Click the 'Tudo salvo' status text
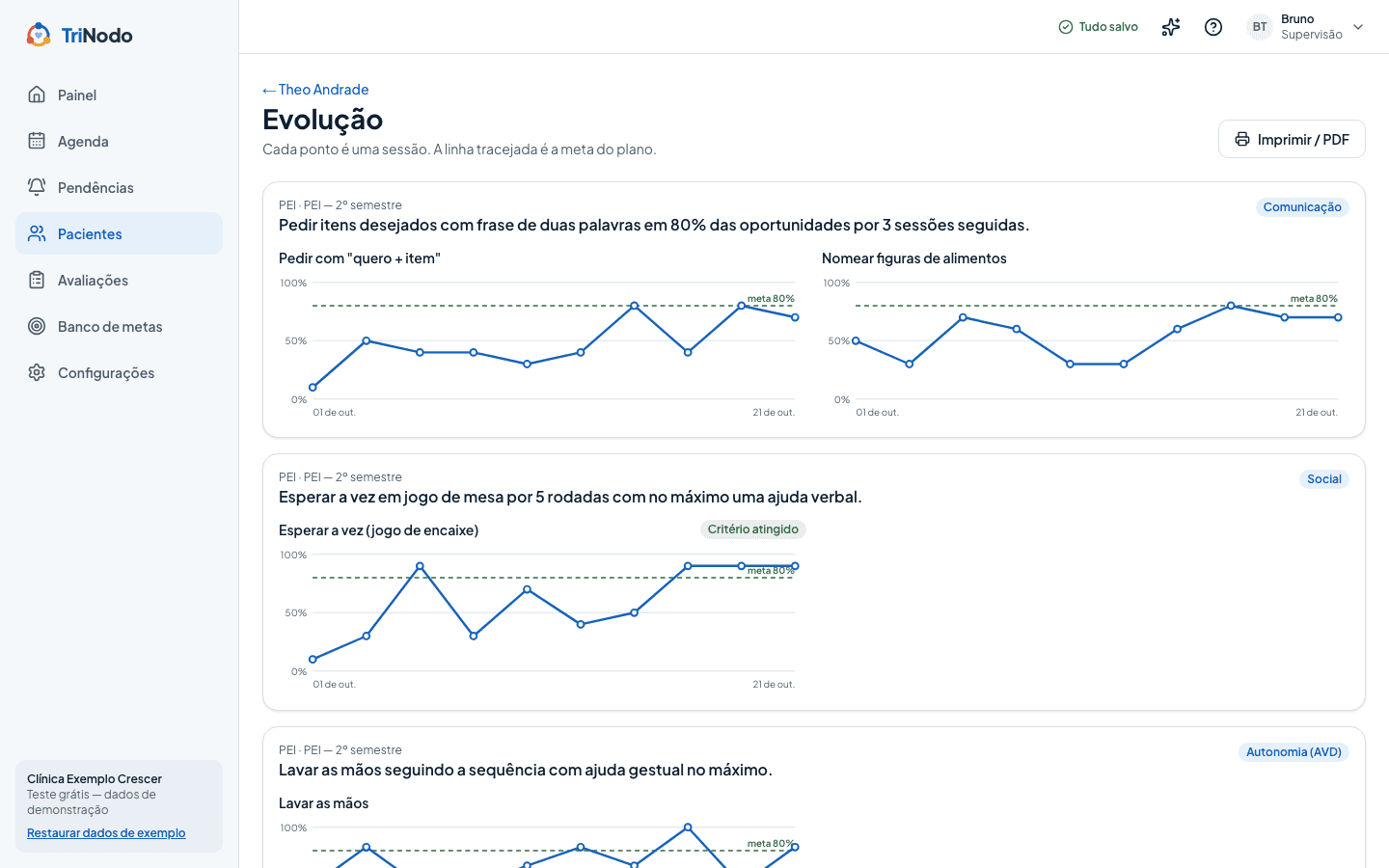The height and width of the screenshot is (868, 1389). click(x=1108, y=27)
